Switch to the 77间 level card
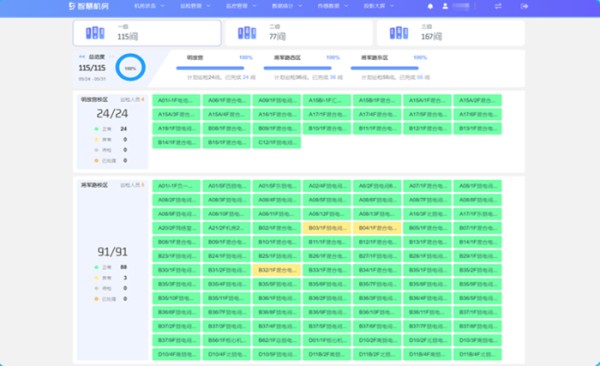Viewport: 600px width, 366px height. click(x=299, y=33)
